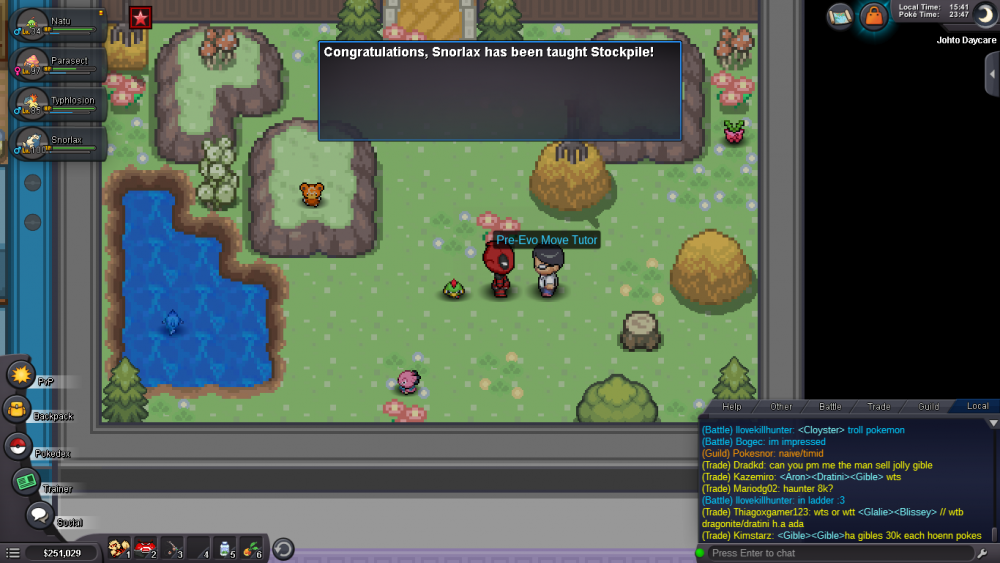Open the Trainer card icon
Viewport: 1000px width, 563px height.
pos(26,481)
